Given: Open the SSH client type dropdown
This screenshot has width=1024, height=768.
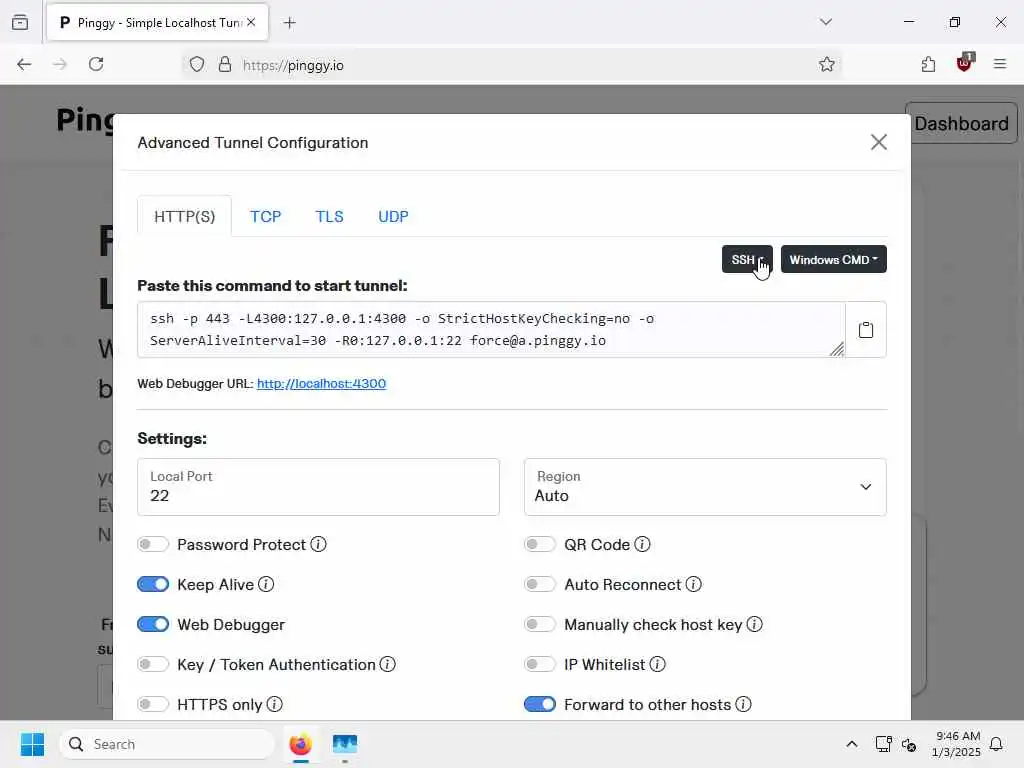Looking at the screenshot, I should [747, 259].
